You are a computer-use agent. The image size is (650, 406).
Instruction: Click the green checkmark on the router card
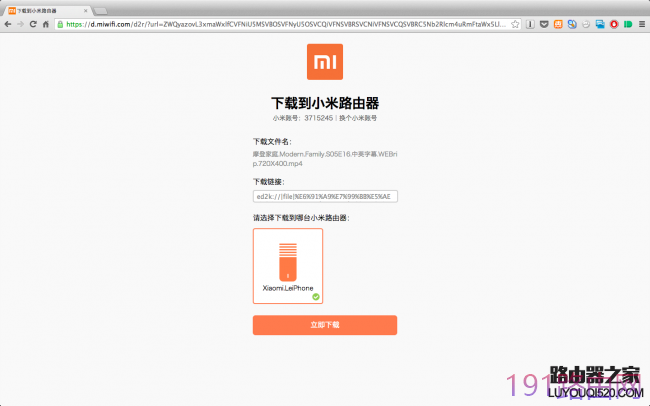click(316, 297)
